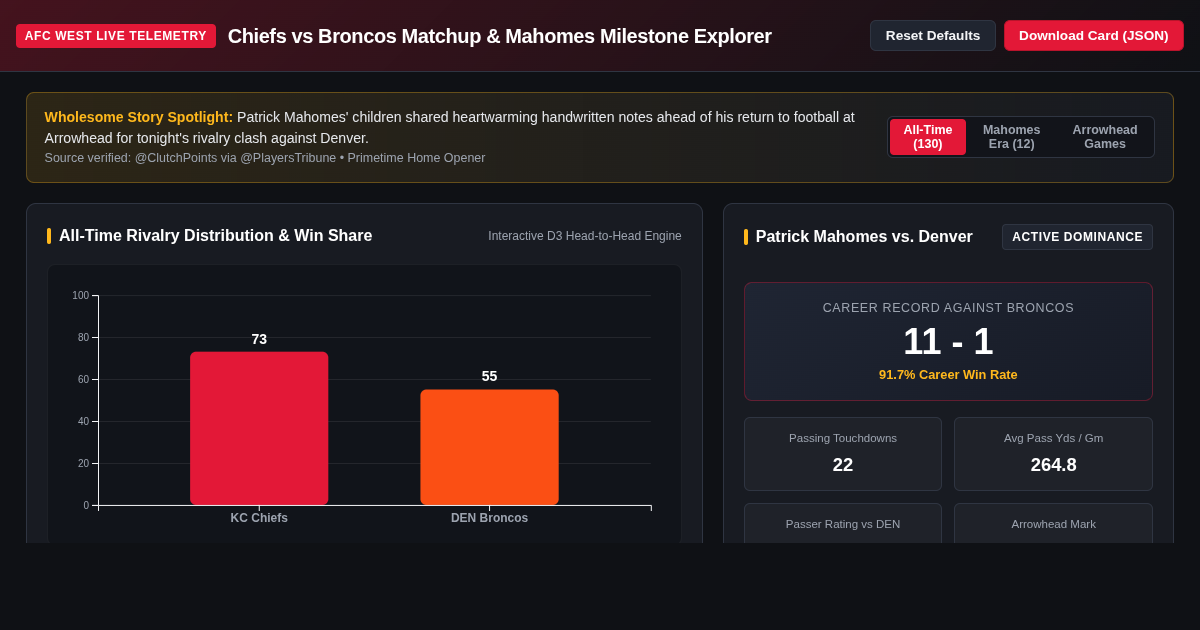Image resolution: width=1200 pixels, height=630 pixels.
Task: Click the 73 value label above bar
Action: click(x=259, y=339)
